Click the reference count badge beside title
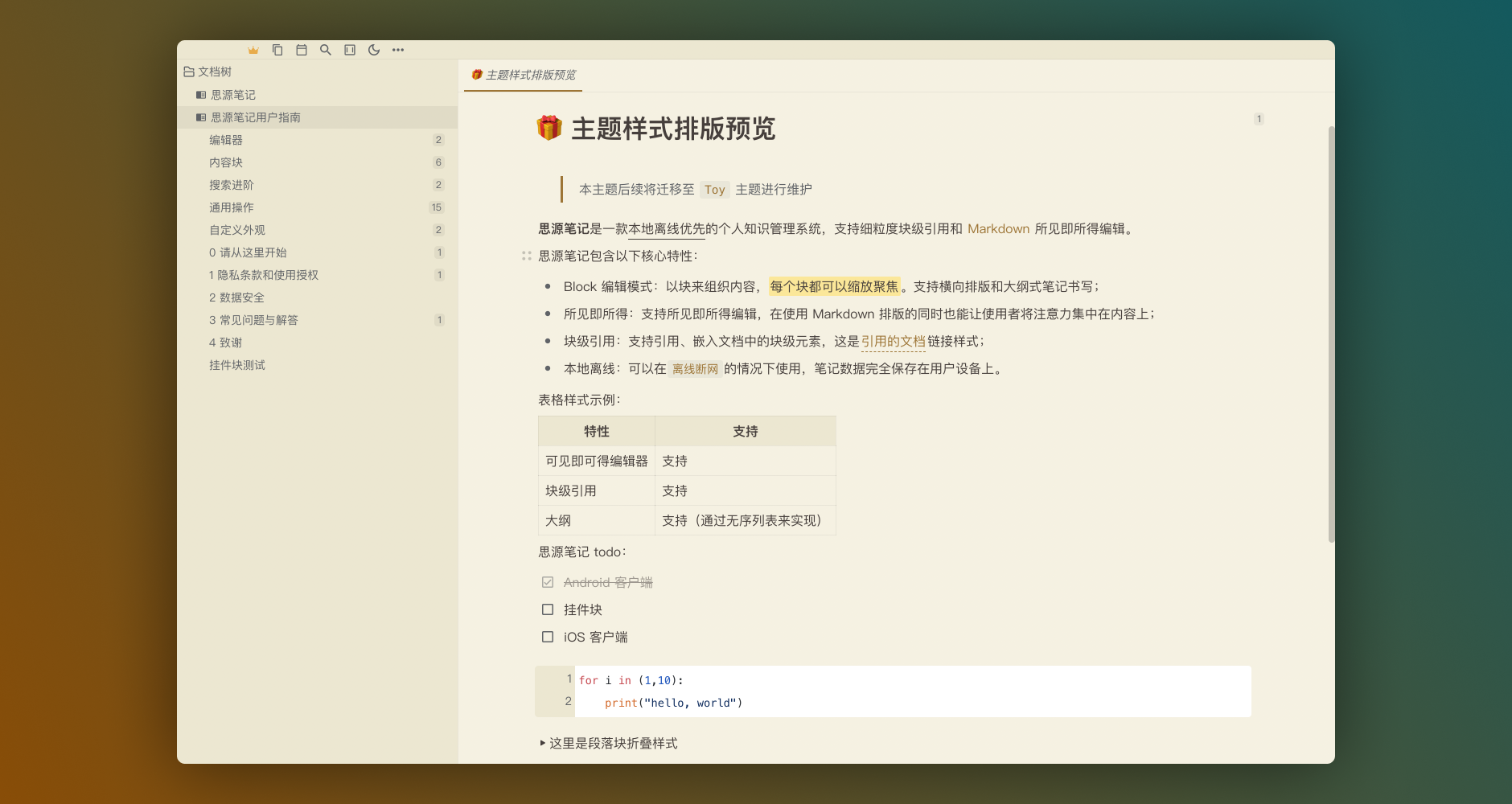This screenshot has height=804, width=1512. tap(1259, 119)
